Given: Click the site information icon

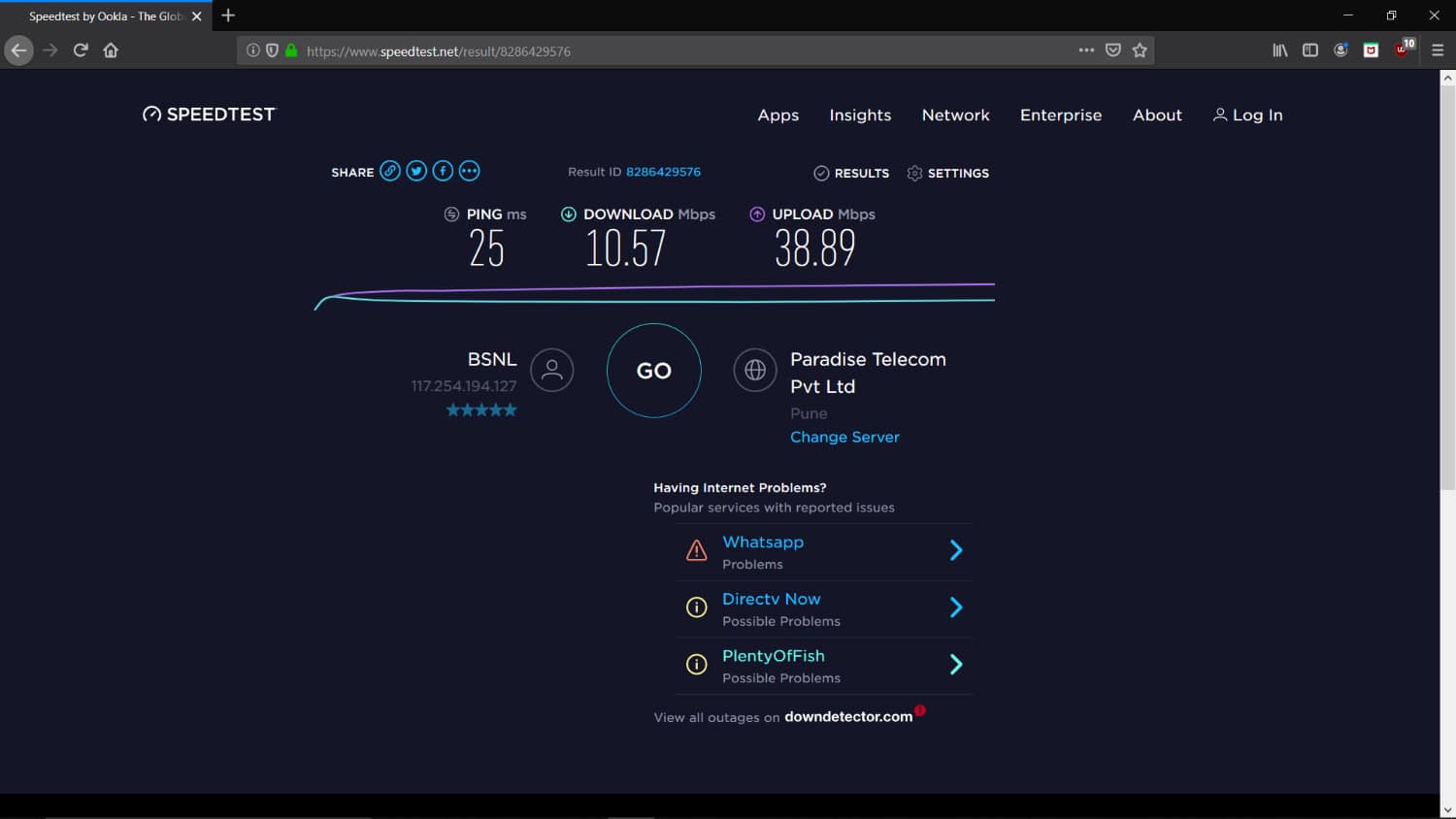Looking at the screenshot, I should pyautogui.click(x=253, y=50).
